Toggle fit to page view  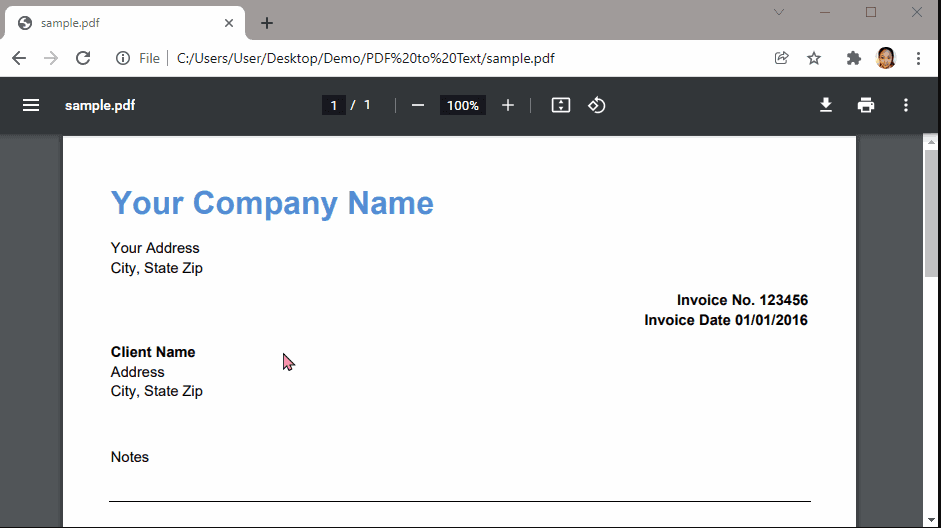coord(561,105)
